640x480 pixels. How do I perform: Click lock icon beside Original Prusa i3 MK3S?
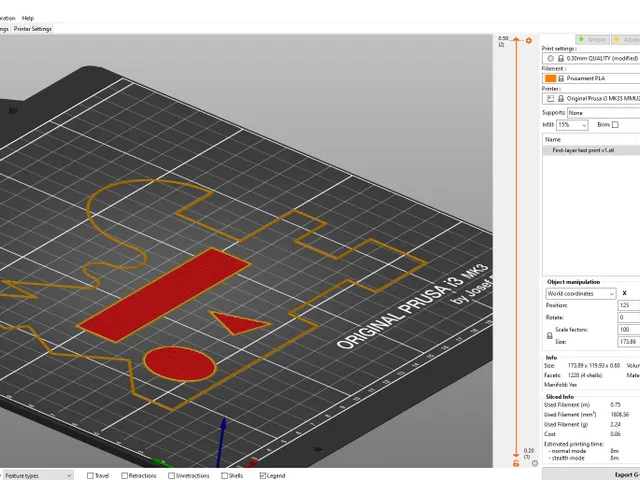(x=561, y=98)
